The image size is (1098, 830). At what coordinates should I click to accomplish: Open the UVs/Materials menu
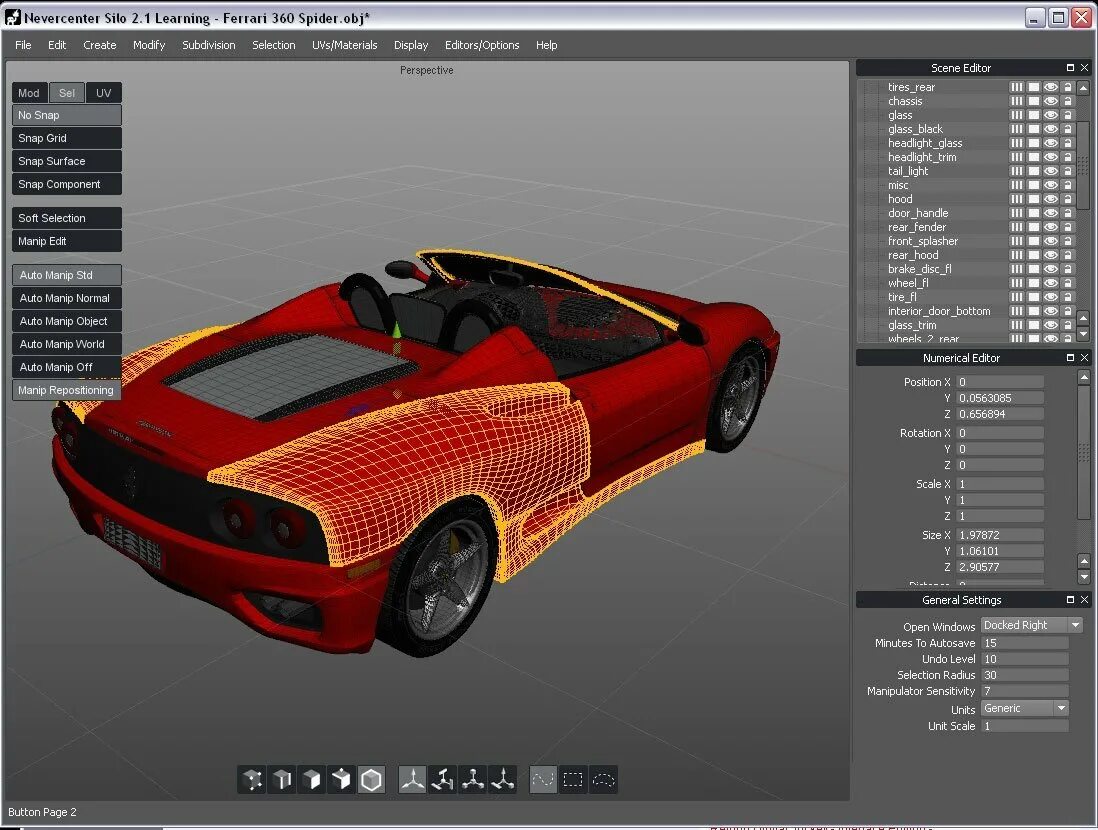coord(345,45)
